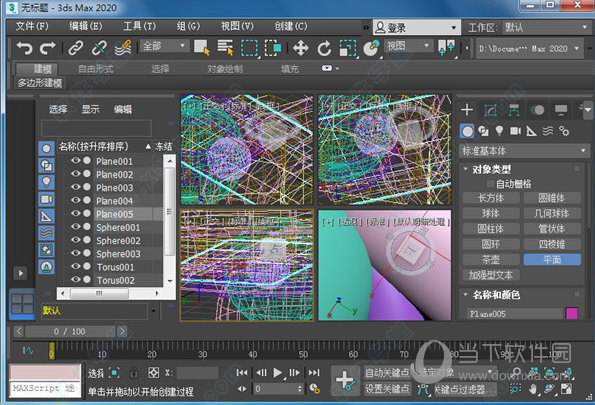Activate the Bind to Space Warp tool

point(123,48)
